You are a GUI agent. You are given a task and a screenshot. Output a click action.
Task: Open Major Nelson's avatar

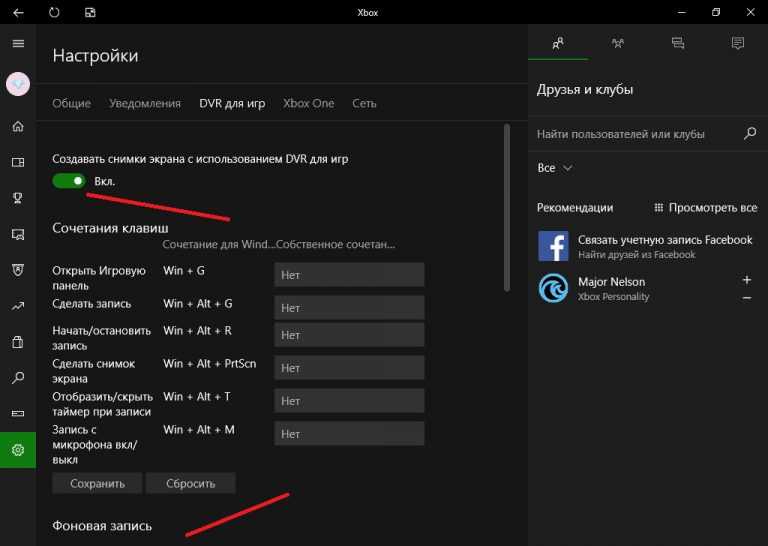point(553,288)
